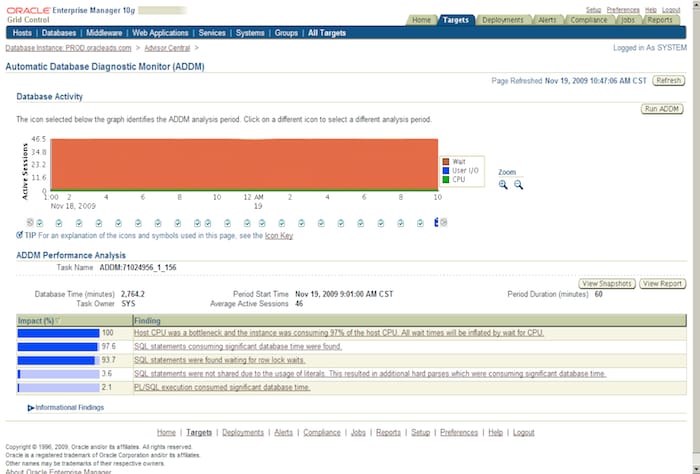The width and height of the screenshot is (700, 474).
Task: Click the View Snapshots button
Action: pyautogui.click(x=607, y=283)
